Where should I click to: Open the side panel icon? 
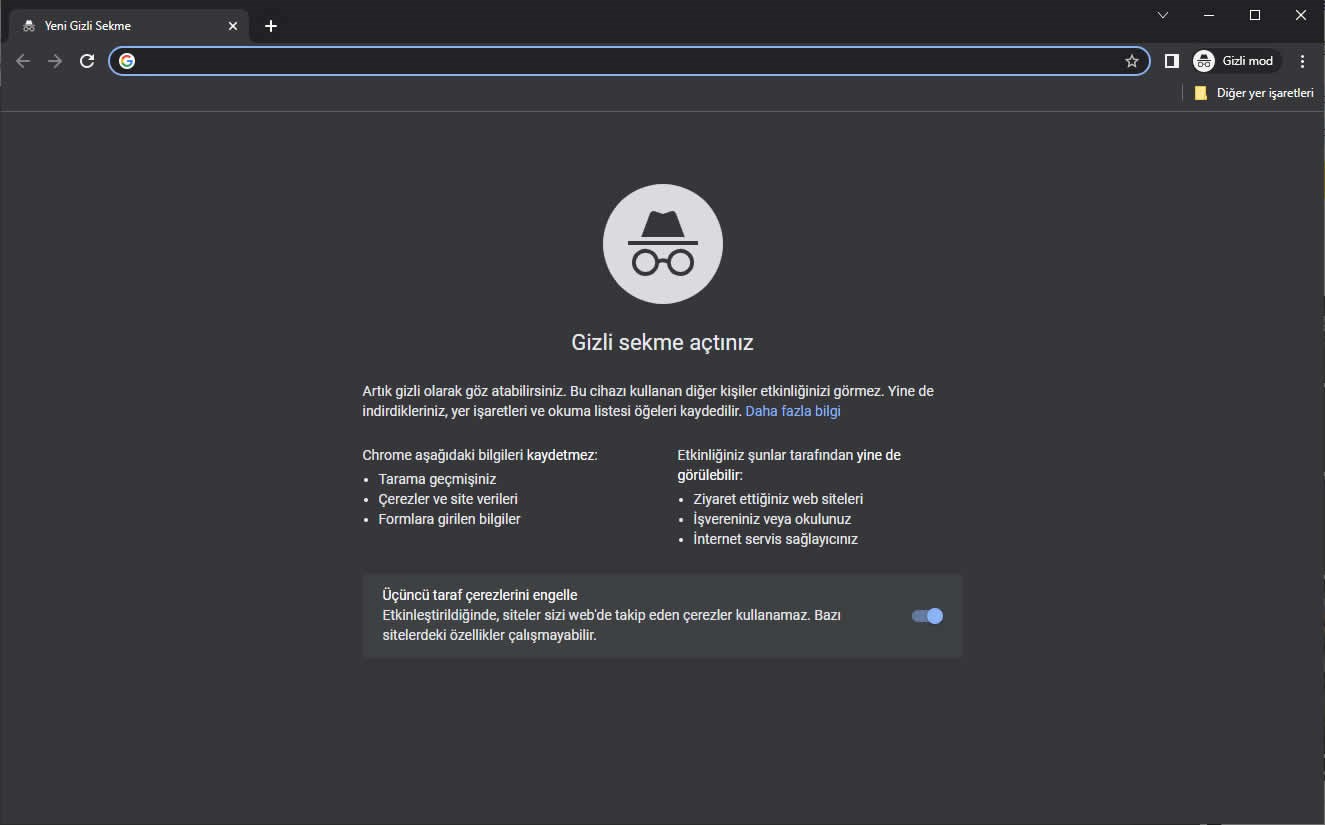coord(1172,61)
